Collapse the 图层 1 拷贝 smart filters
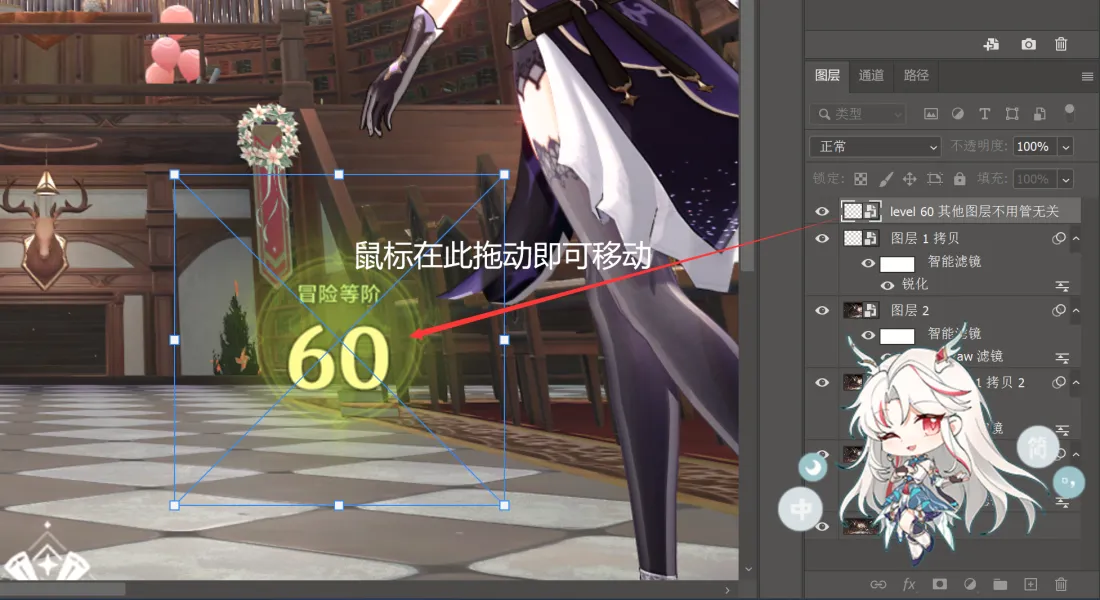1100x600 pixels. [x=1076, y=238]
